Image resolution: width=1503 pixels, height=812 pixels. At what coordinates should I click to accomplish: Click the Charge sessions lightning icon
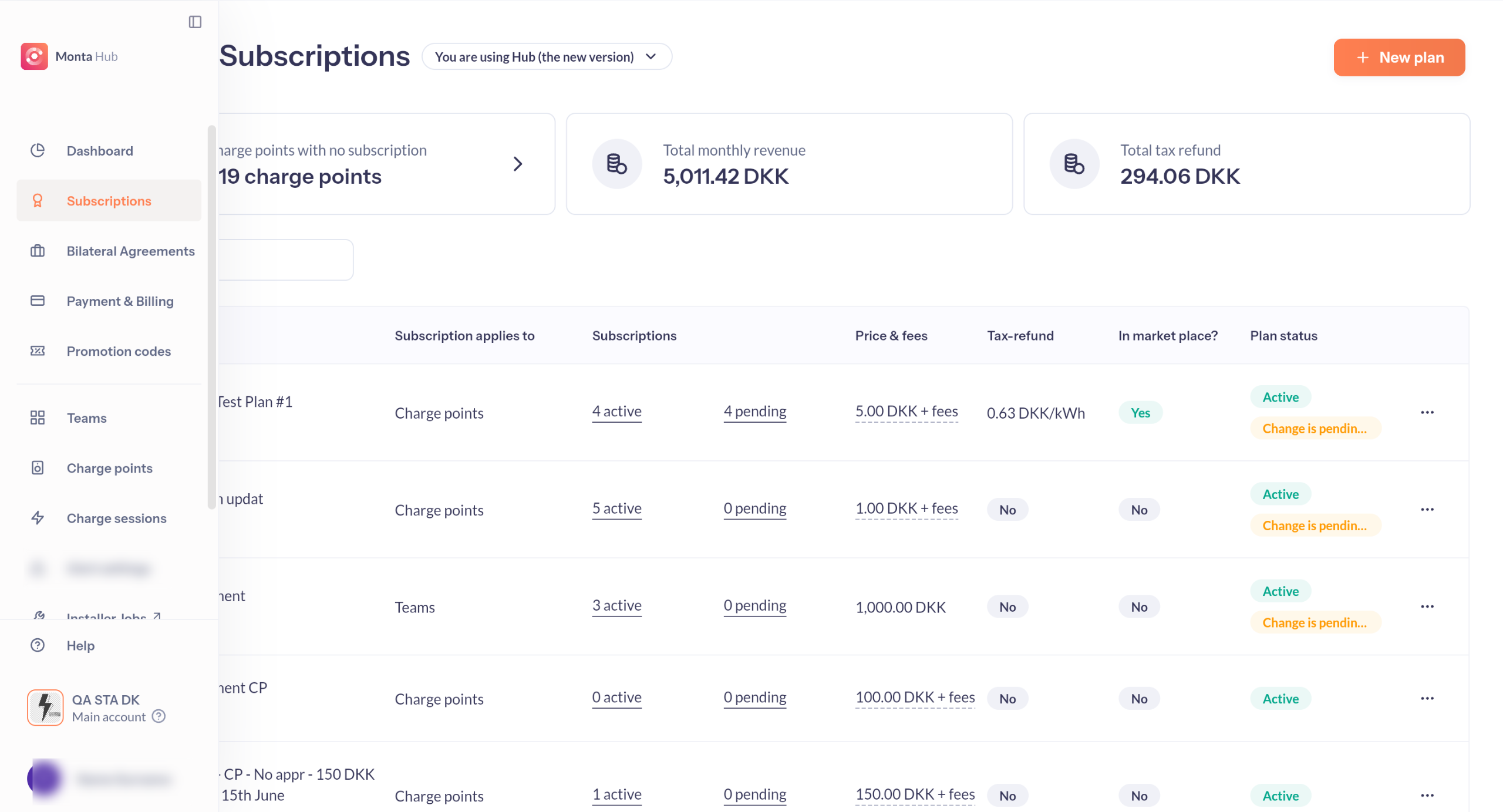point(38,518)
